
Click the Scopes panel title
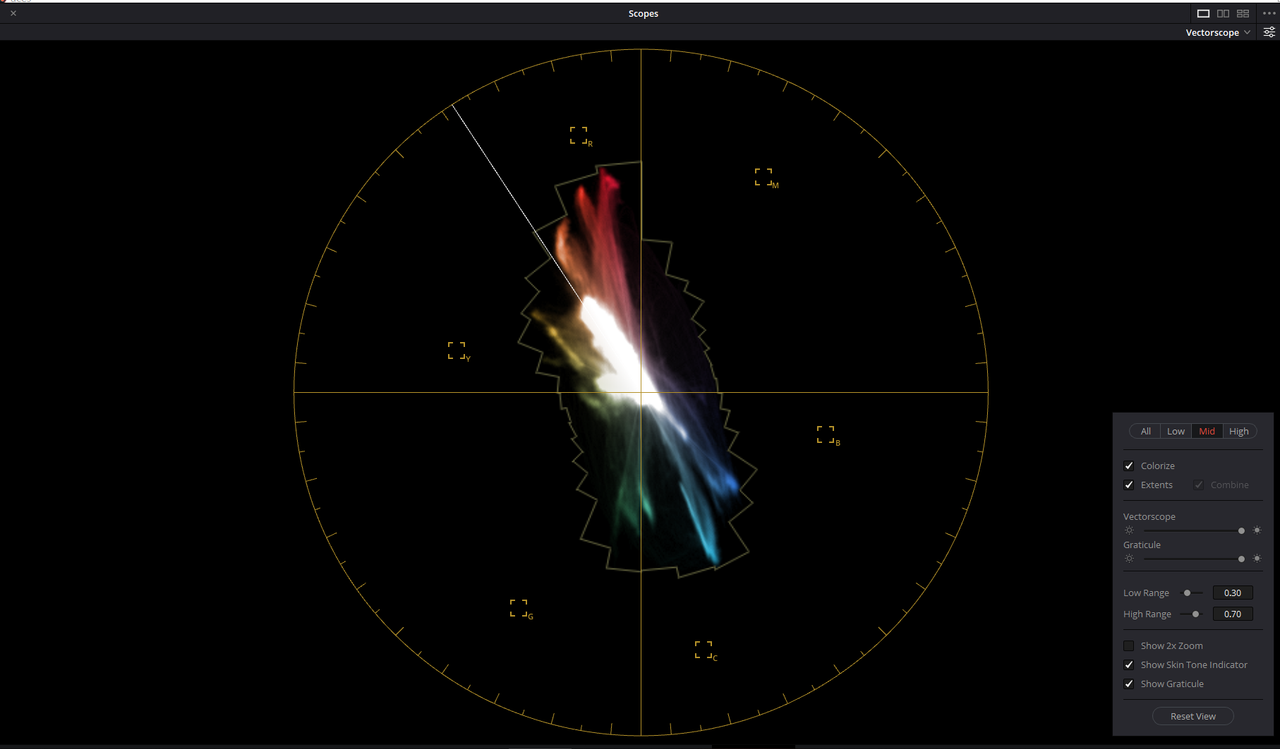pos(643,14)
